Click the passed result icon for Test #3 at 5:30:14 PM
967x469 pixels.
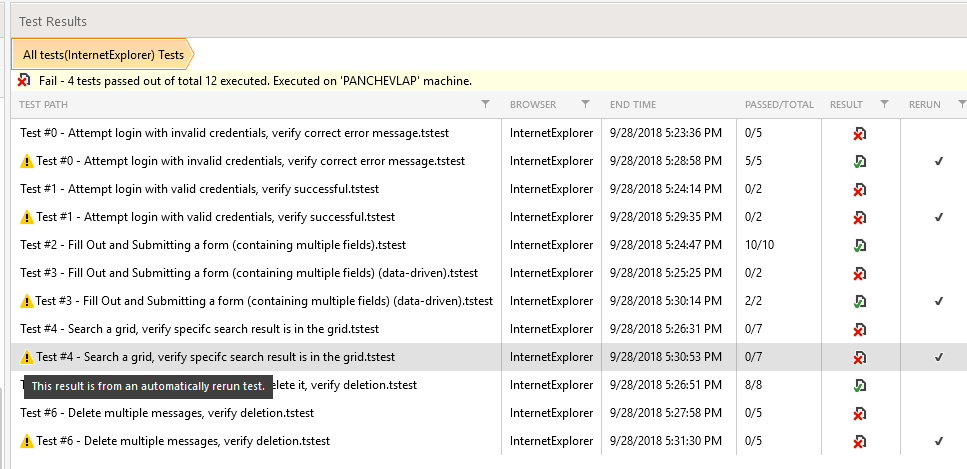point(860,302)
